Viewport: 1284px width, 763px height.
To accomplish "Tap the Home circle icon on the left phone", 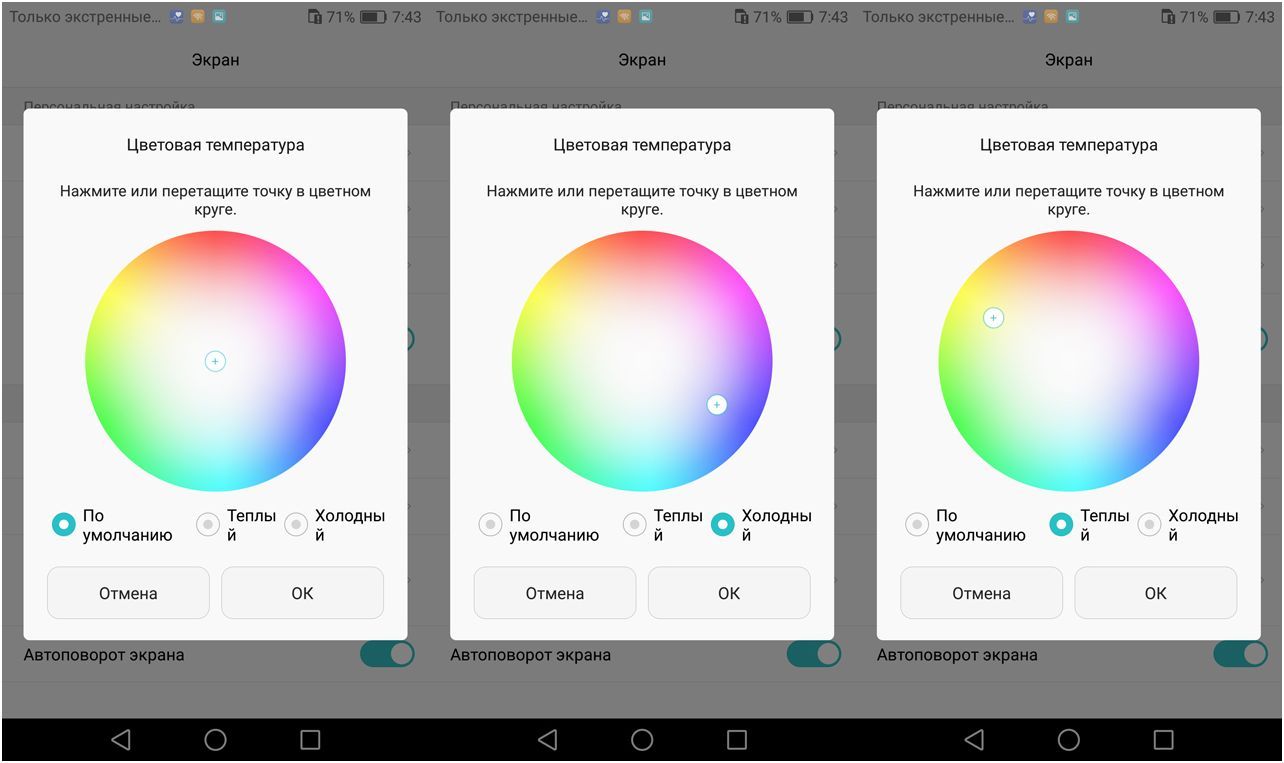I will [215, 740].
